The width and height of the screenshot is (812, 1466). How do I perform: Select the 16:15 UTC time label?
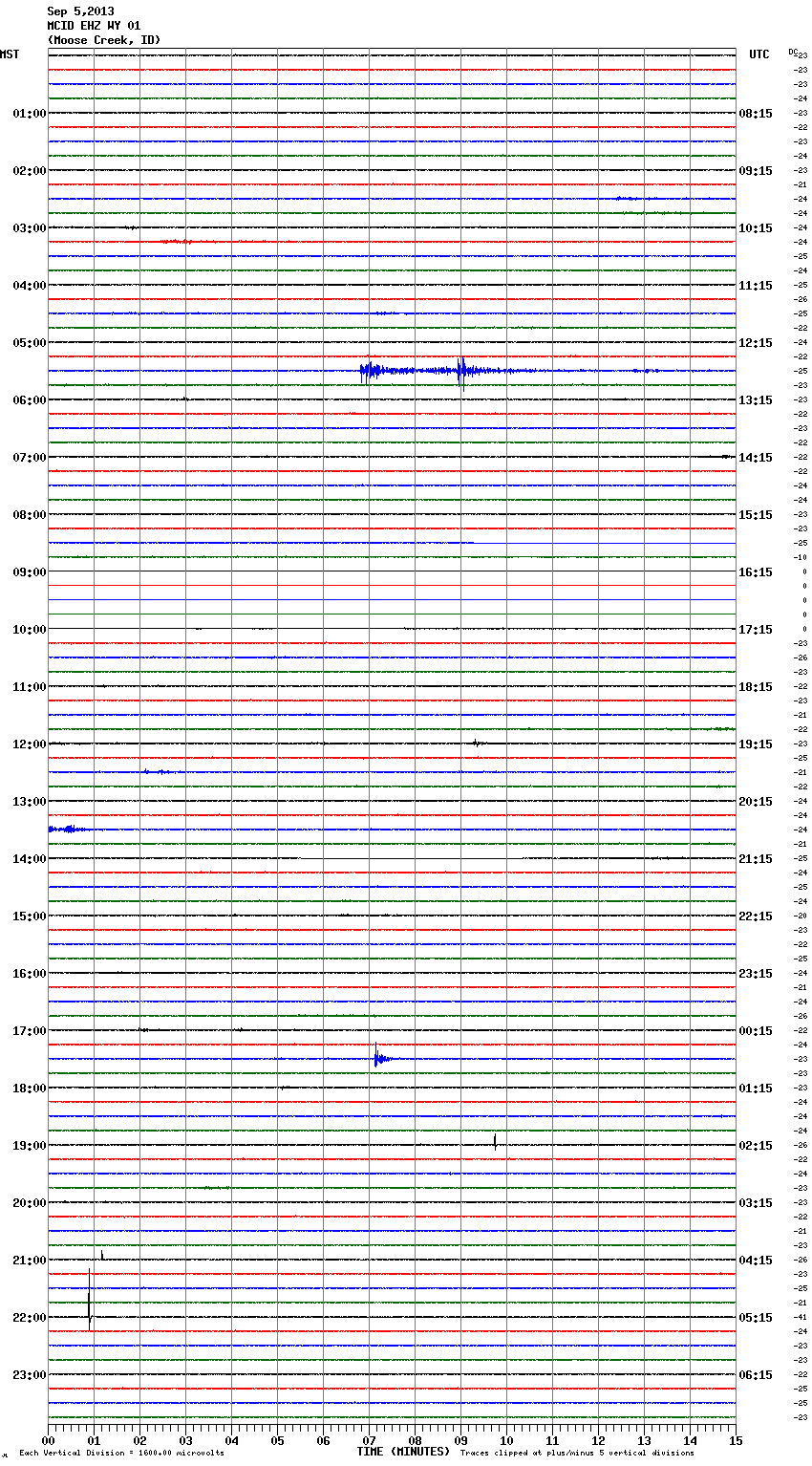tap(756, 572)
